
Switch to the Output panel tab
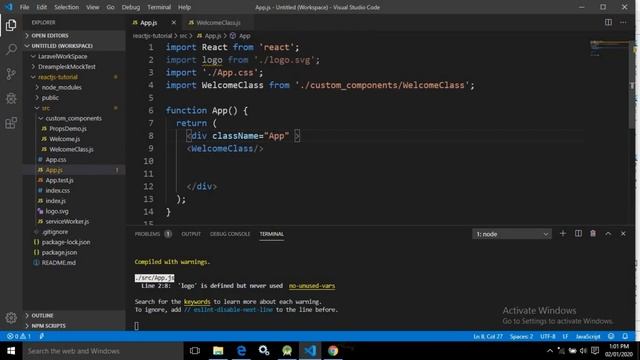pyautogui.click(x=191, y=234)
